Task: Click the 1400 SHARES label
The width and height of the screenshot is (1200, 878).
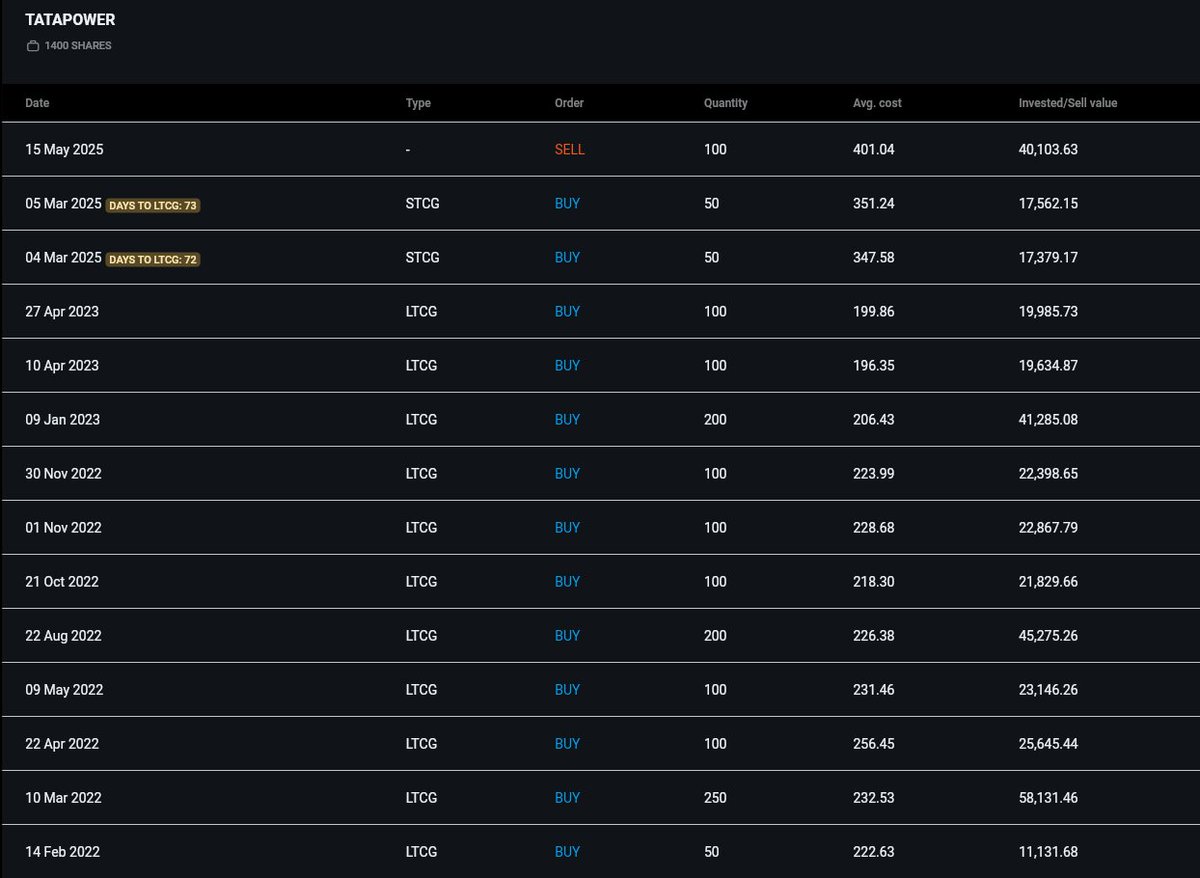Action: click(x=78, y=46)
